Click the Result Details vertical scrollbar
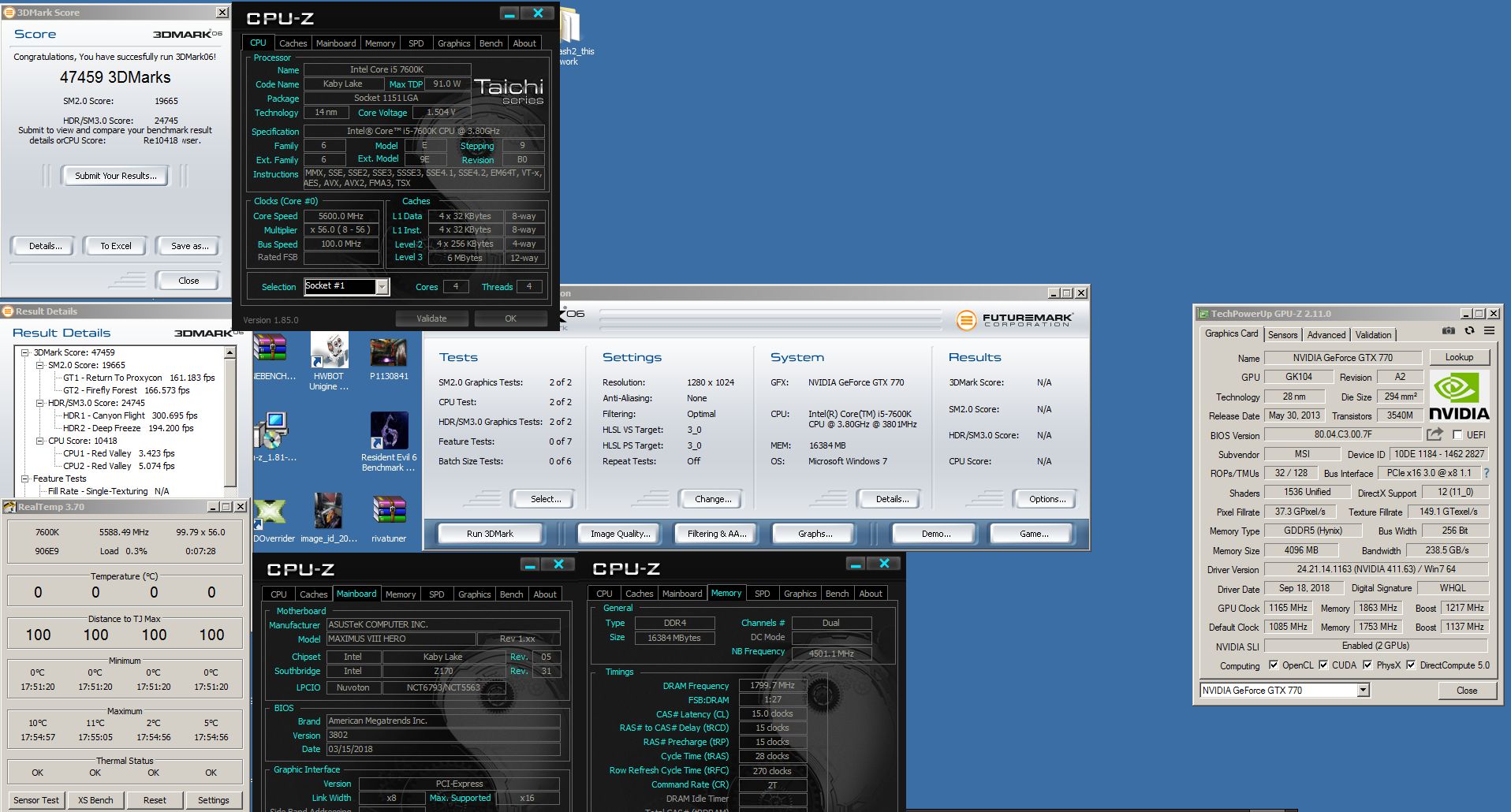The height and width of the screenshot is (812, 1511). [230, 423]
